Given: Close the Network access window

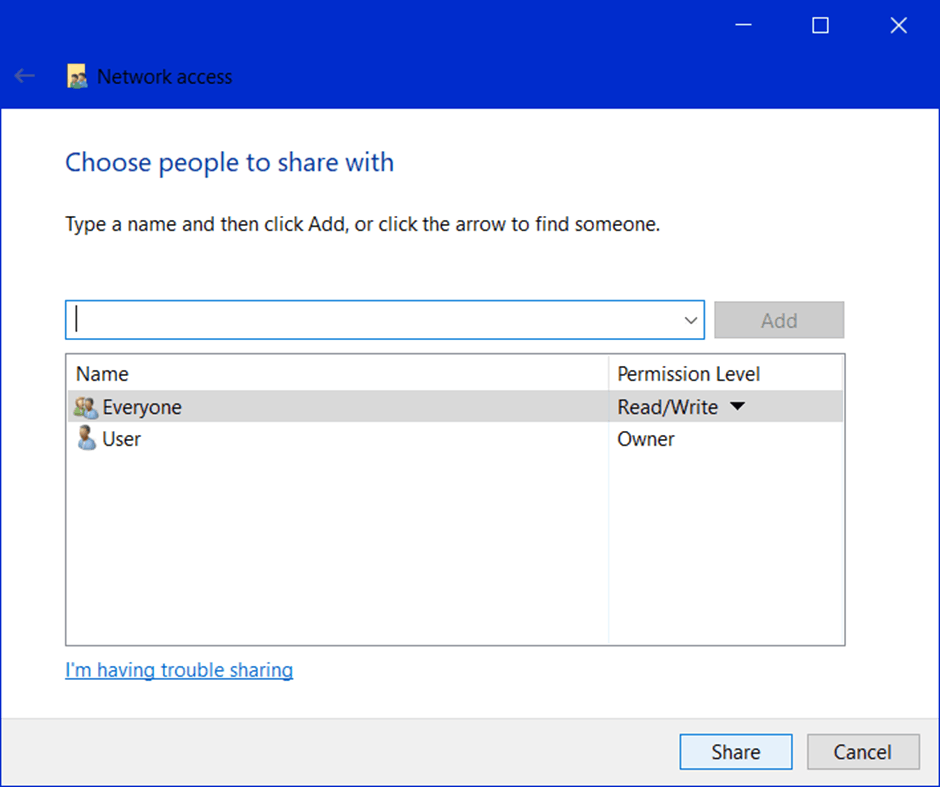Looking at the screenshot, I should click(x=898, y=25).
